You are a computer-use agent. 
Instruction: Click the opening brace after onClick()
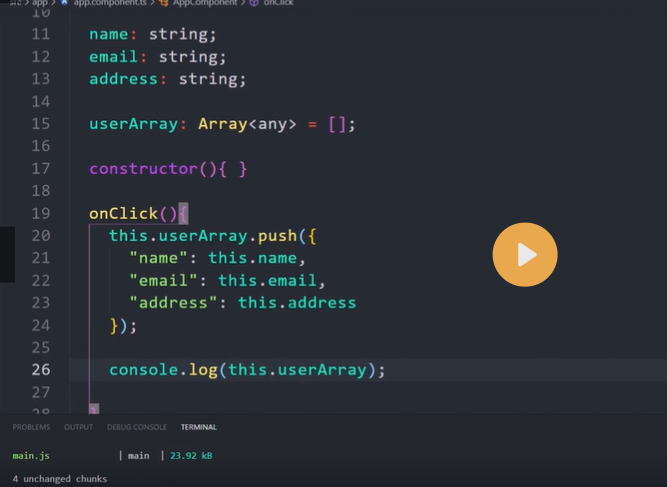(183, 213)
